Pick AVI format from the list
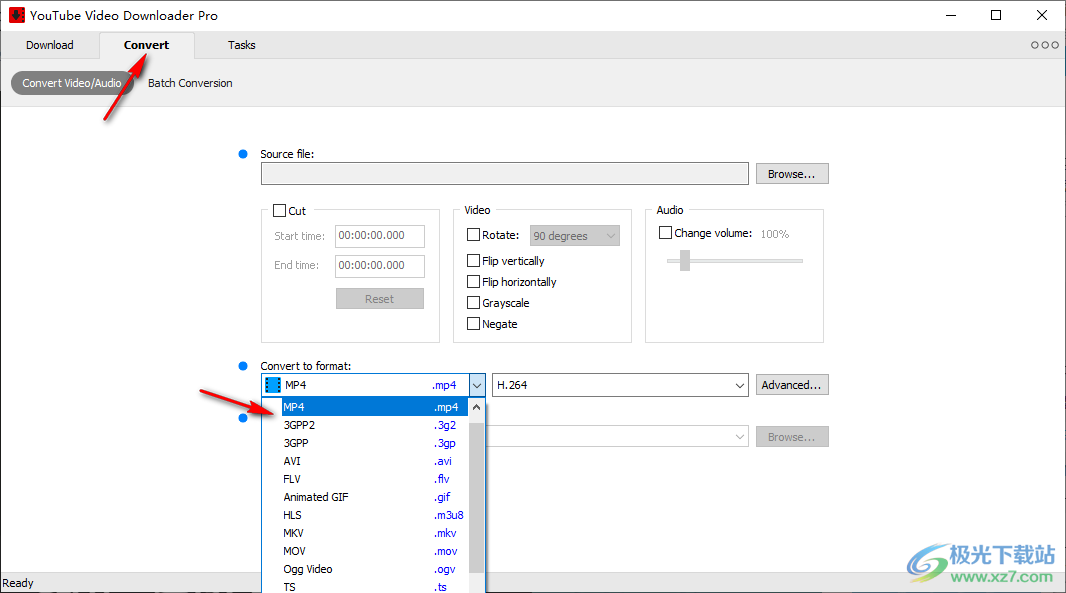1066x593 pixels. coord(375,461)
